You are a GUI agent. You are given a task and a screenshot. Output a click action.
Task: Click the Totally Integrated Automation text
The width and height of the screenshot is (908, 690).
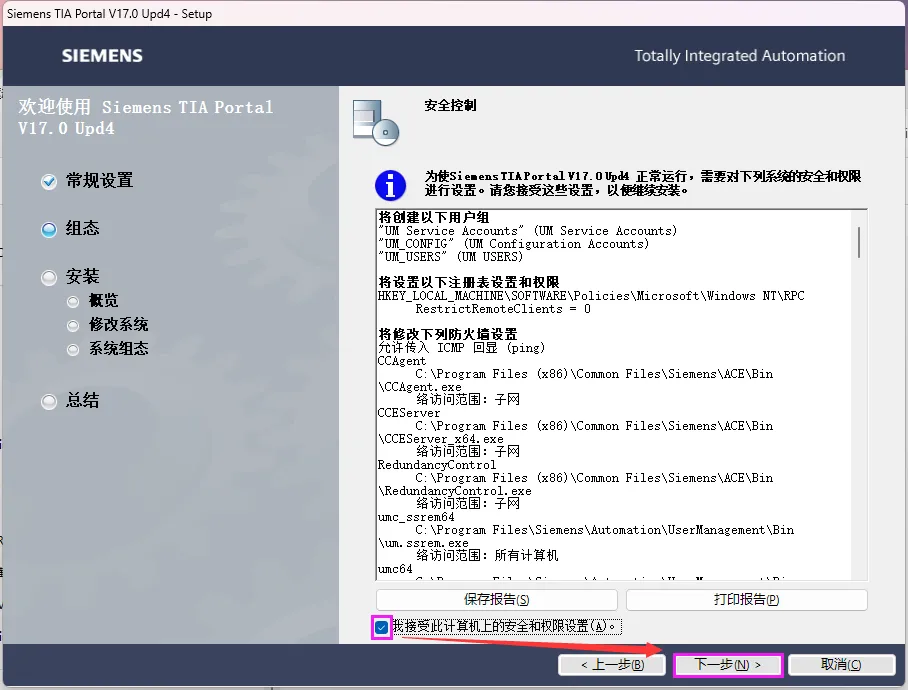739,56
